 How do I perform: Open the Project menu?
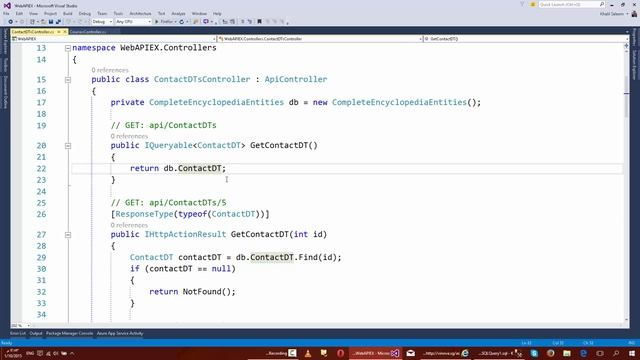pos(51,13)
